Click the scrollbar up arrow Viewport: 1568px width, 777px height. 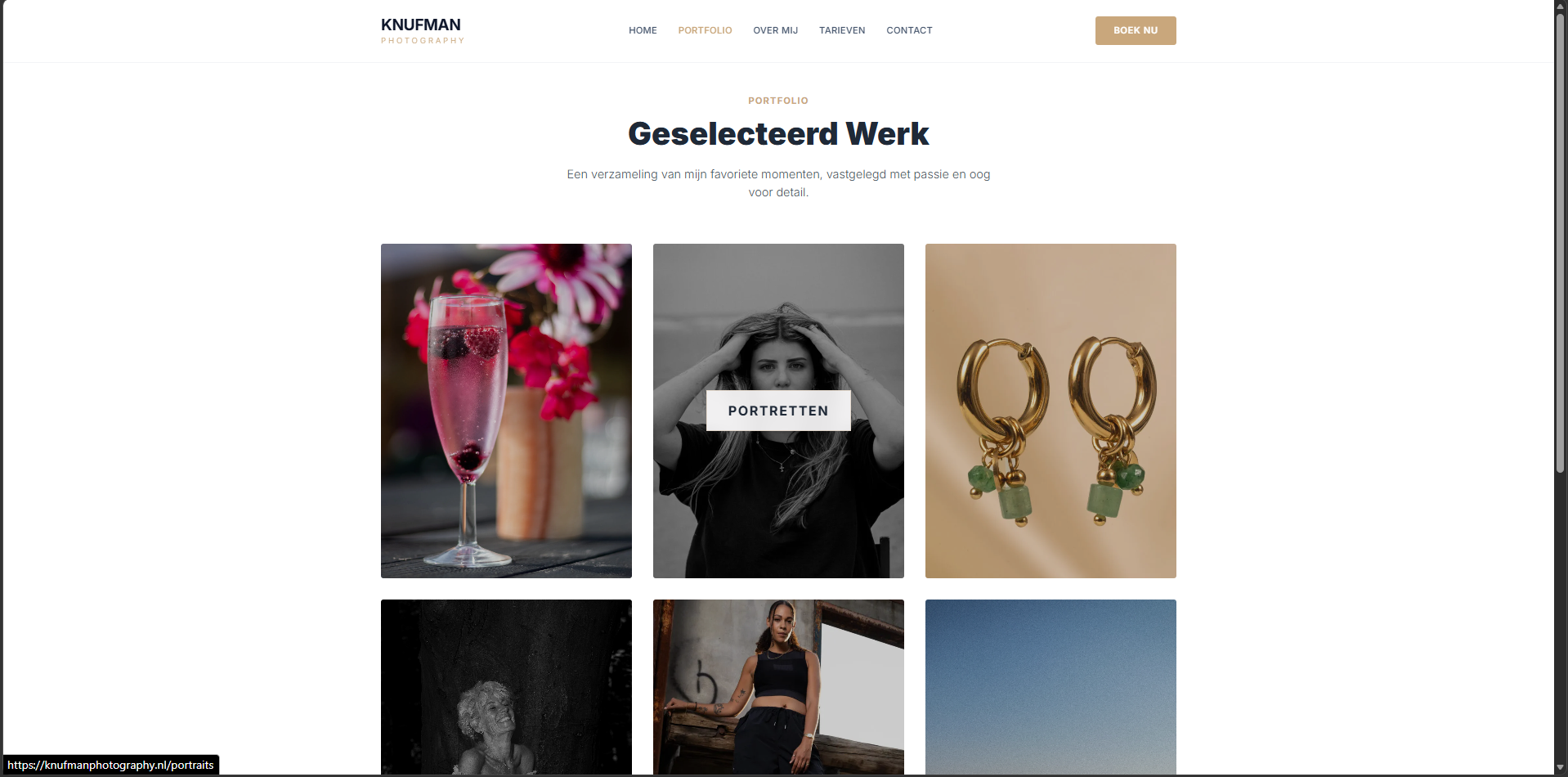(1561, 7)
